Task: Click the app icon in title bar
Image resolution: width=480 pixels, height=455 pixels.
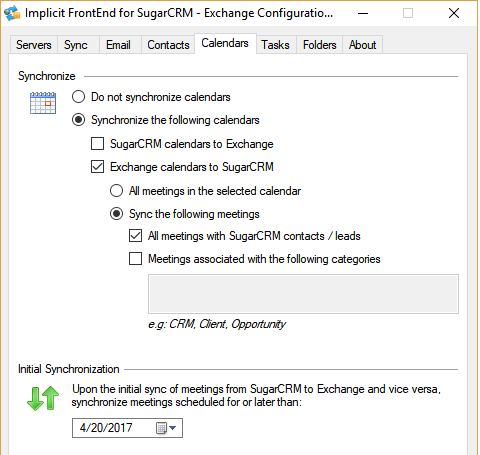Action: tap(12, 13)
